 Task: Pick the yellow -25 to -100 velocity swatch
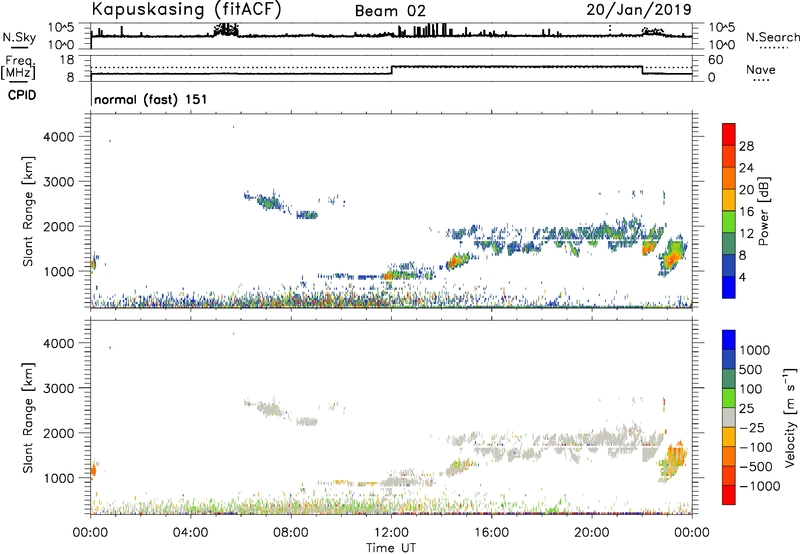(x=729, y=437)
